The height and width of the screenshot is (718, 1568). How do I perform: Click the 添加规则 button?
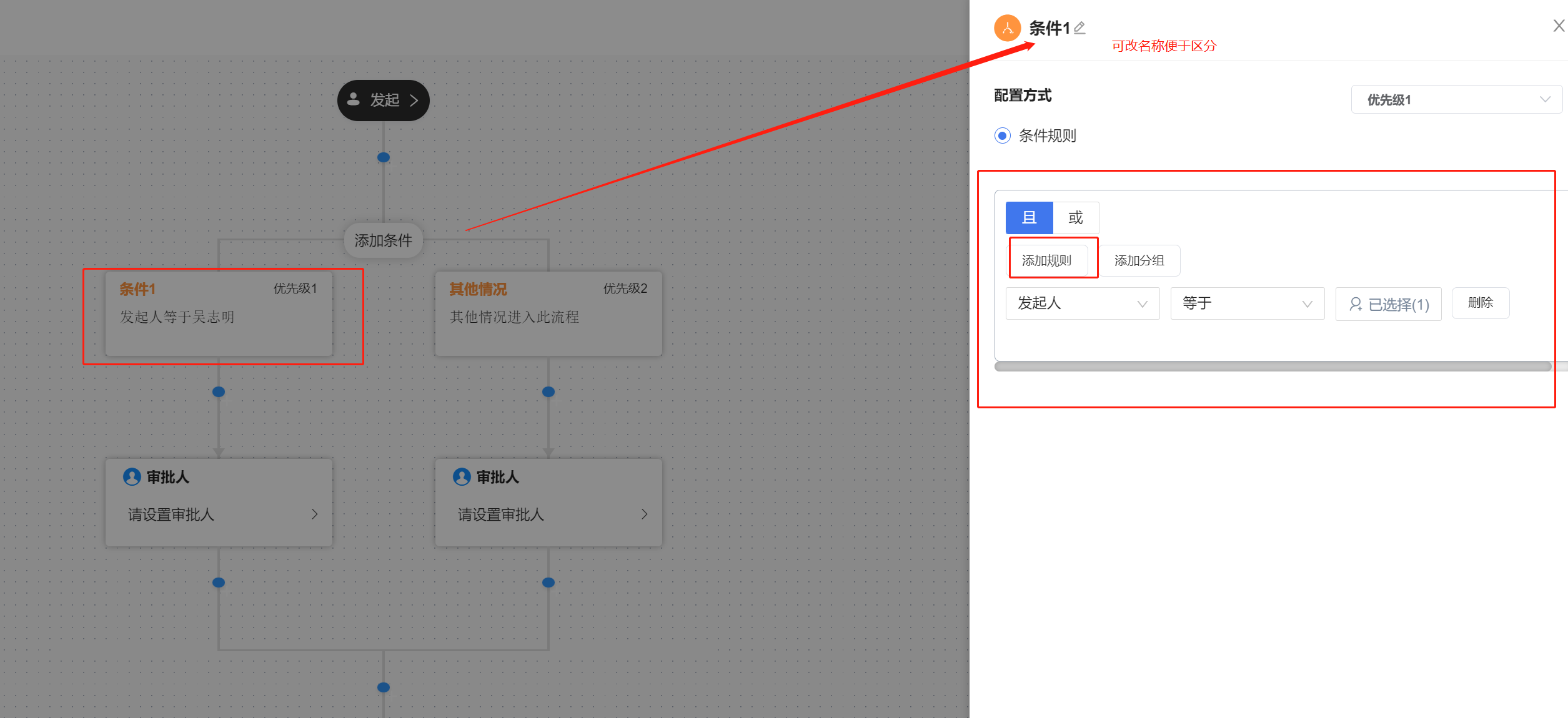tap(1047, 260)
